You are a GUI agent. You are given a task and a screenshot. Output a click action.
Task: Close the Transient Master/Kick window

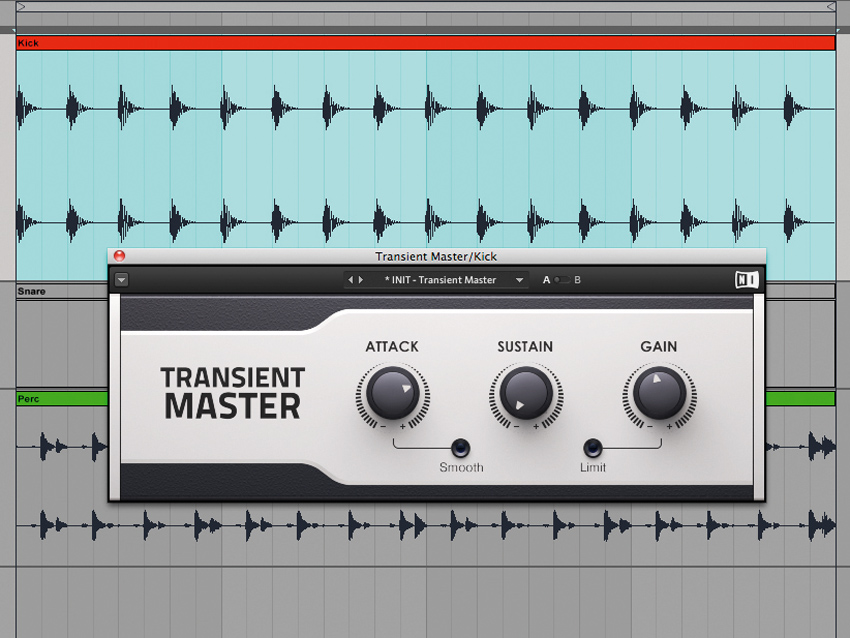pos(119,256)
